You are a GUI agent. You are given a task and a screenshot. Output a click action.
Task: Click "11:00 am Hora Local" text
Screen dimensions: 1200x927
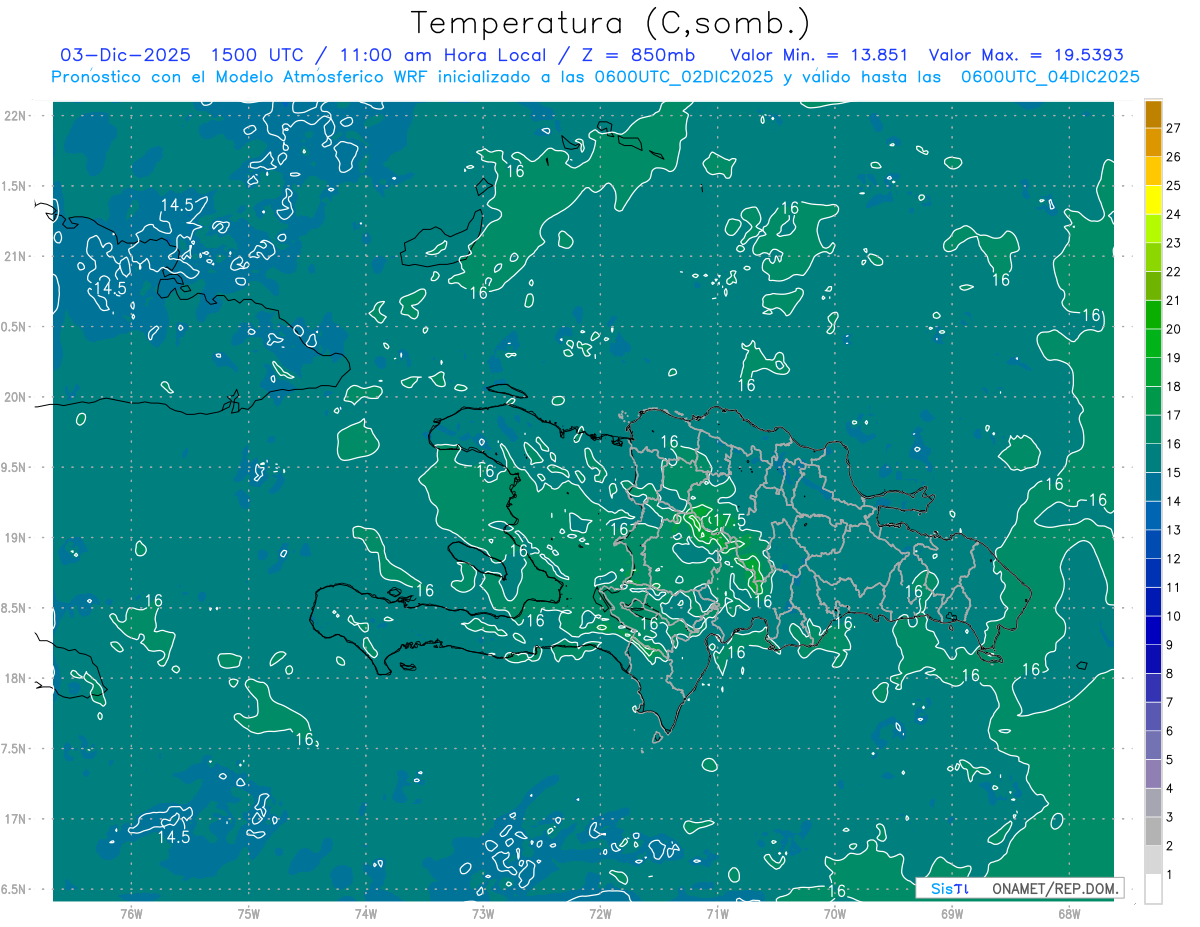(x=441, y=55)
